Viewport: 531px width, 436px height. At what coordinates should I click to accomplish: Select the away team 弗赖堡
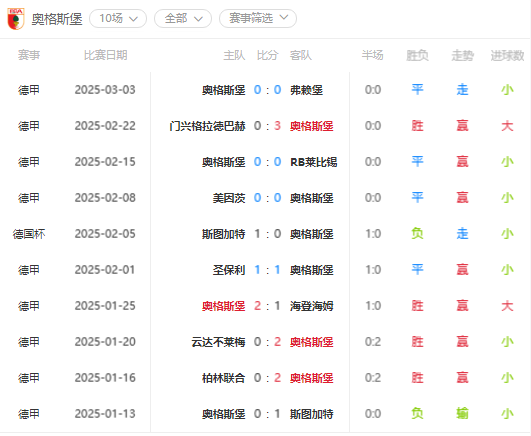(306, 90)
